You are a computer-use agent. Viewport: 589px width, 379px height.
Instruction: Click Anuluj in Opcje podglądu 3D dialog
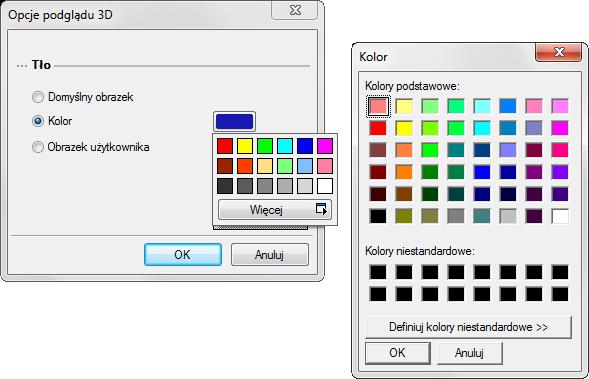coord(270,255)
